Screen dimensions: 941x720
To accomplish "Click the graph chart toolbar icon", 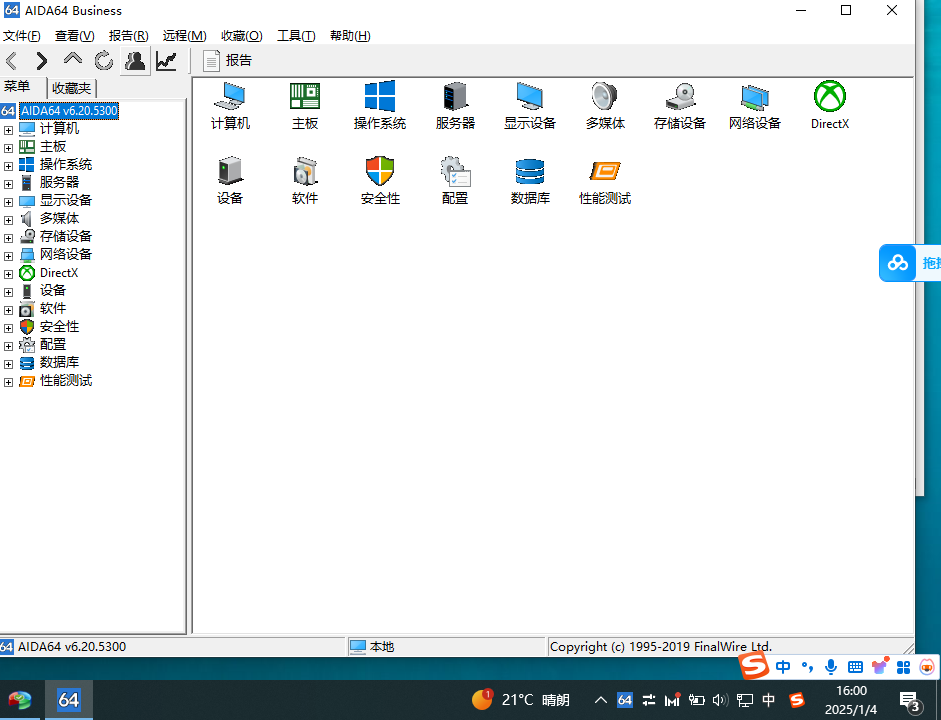I will point(166,61).
